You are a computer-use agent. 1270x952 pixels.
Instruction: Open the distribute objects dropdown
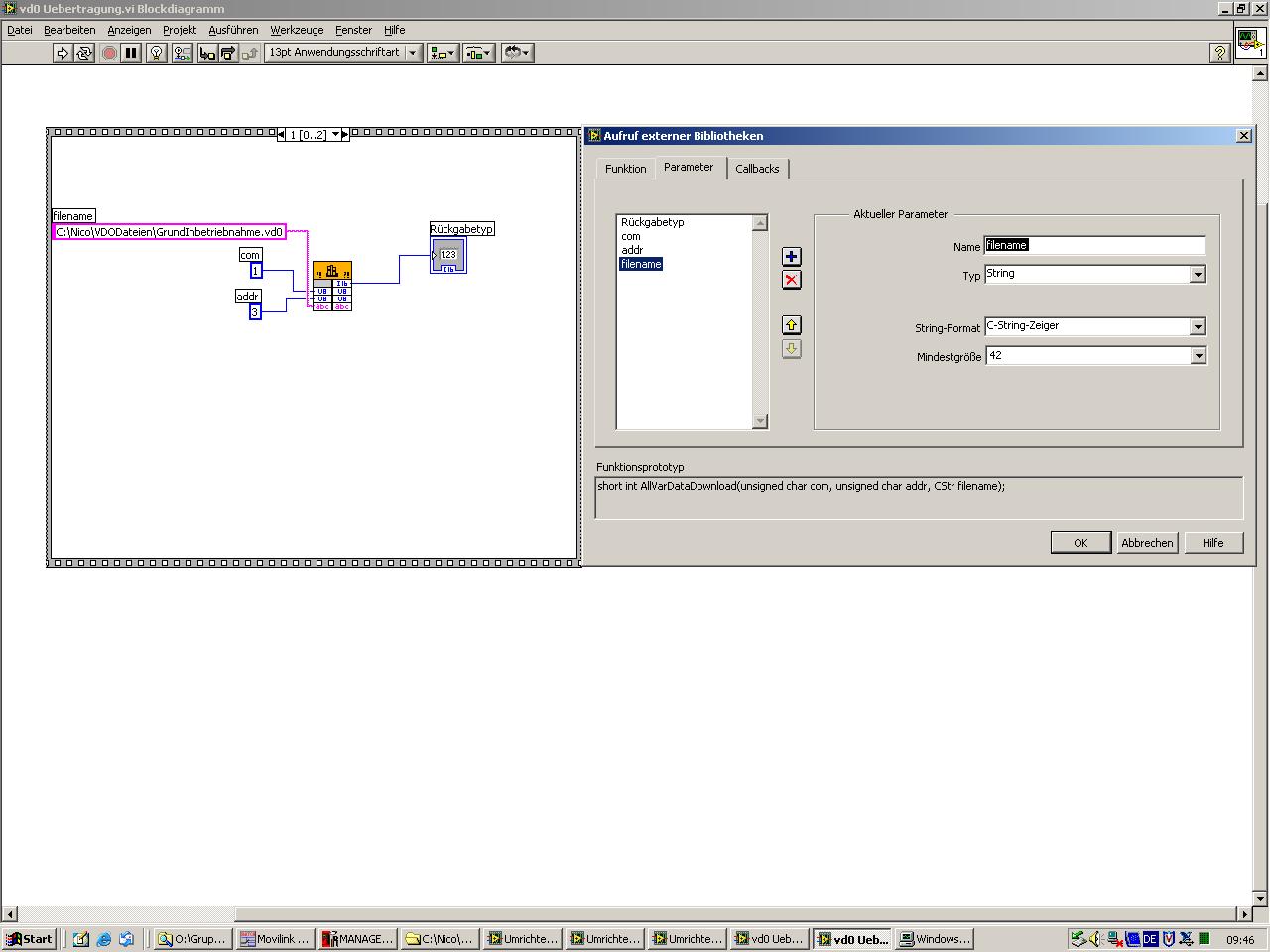[x=479, y=53]
